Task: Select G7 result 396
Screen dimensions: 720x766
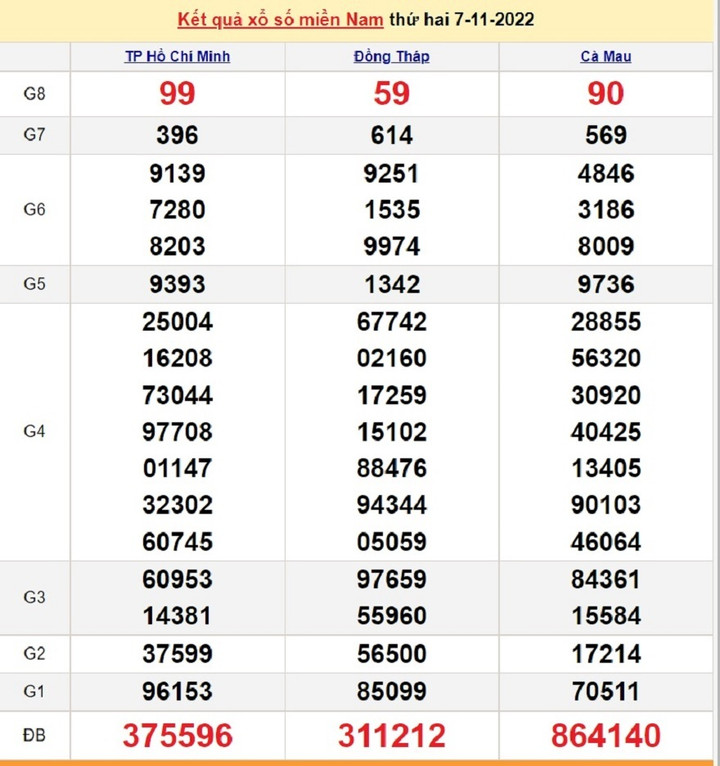Action: [177, 135]
